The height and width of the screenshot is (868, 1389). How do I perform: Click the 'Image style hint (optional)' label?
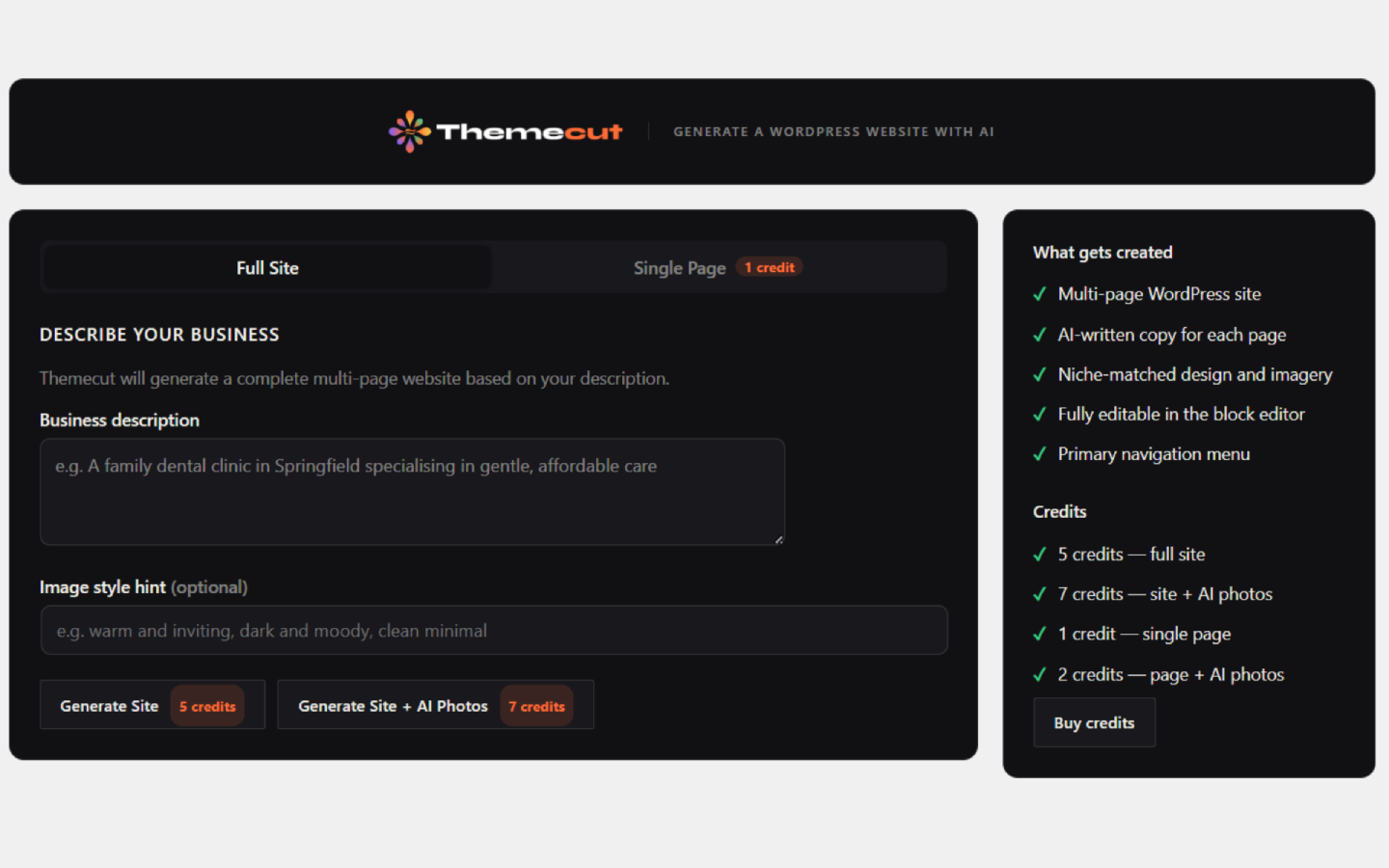point(144,587)
